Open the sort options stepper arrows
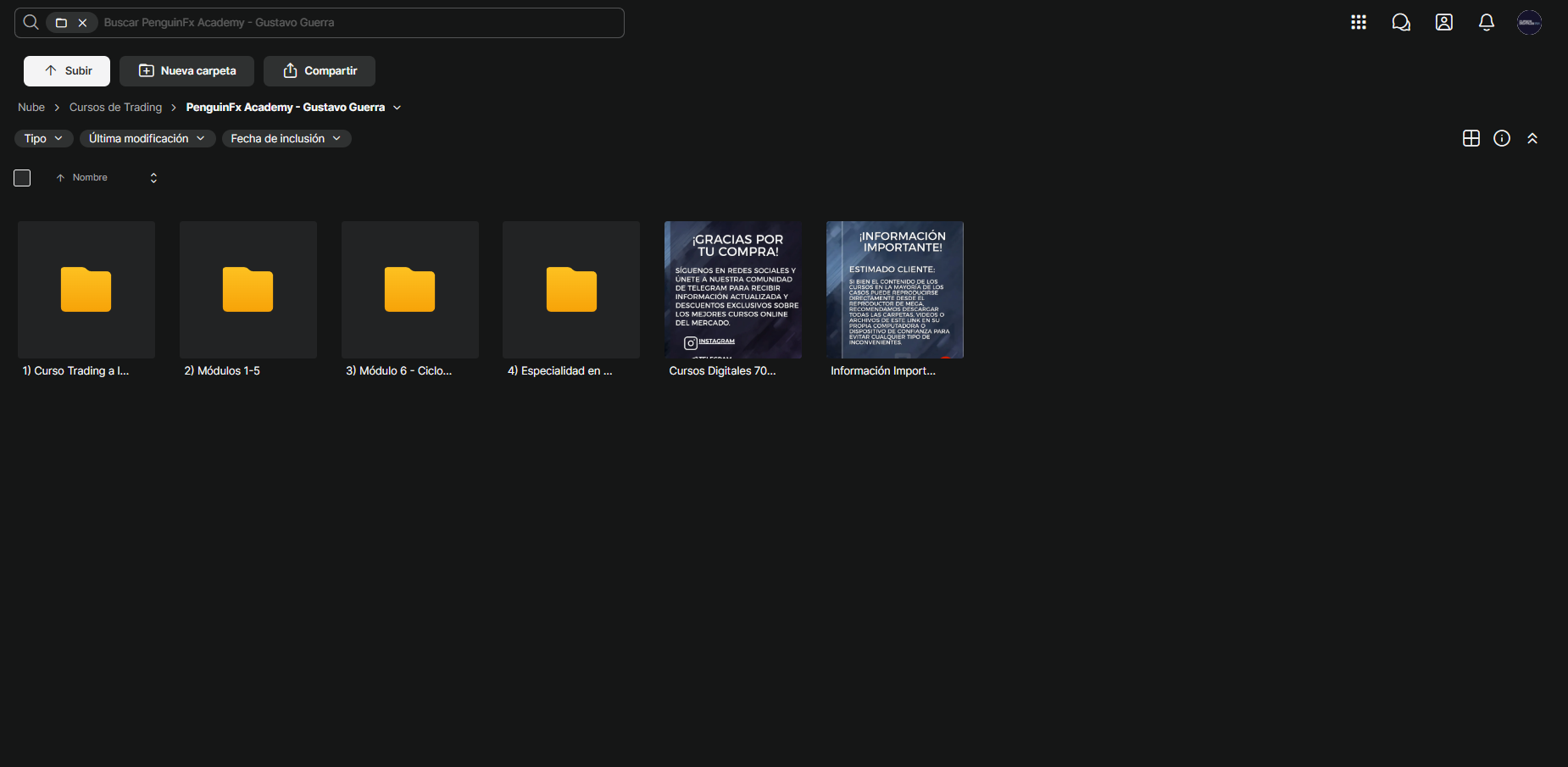Image resolution: width=1568 pixels, height=767 pixels. (x=153, y=178)
